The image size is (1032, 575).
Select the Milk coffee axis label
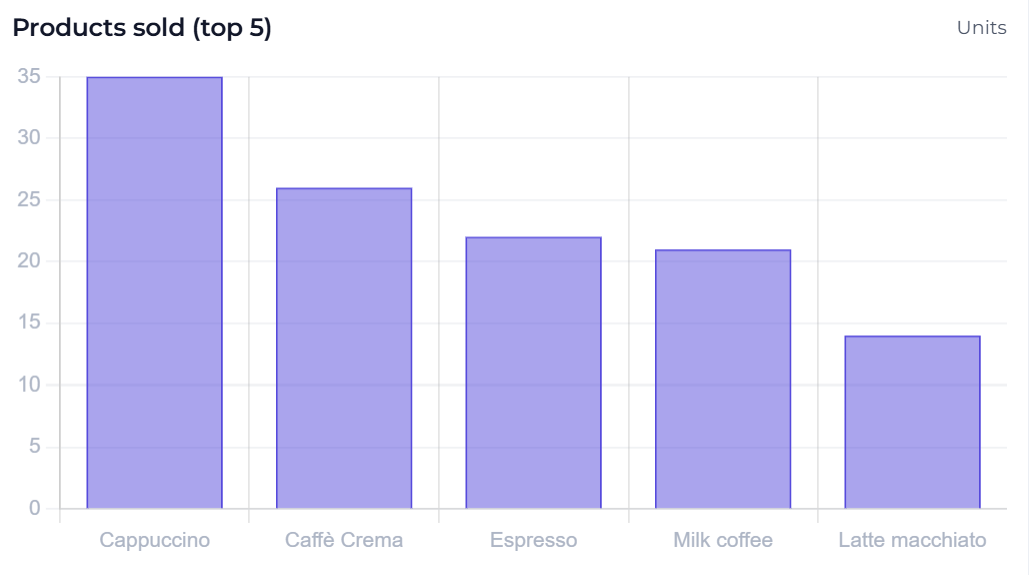(723, 541)
